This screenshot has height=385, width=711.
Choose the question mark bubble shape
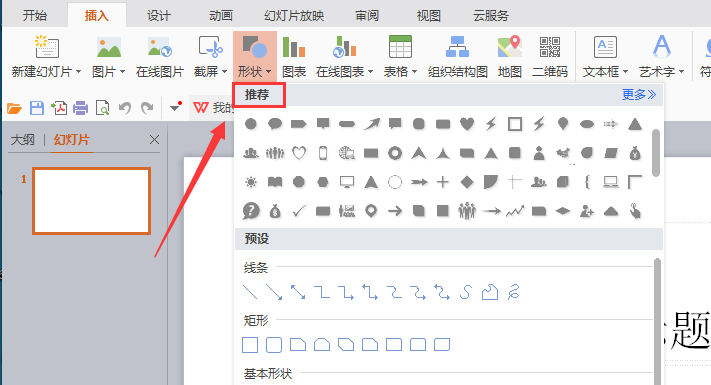point(251,211)
